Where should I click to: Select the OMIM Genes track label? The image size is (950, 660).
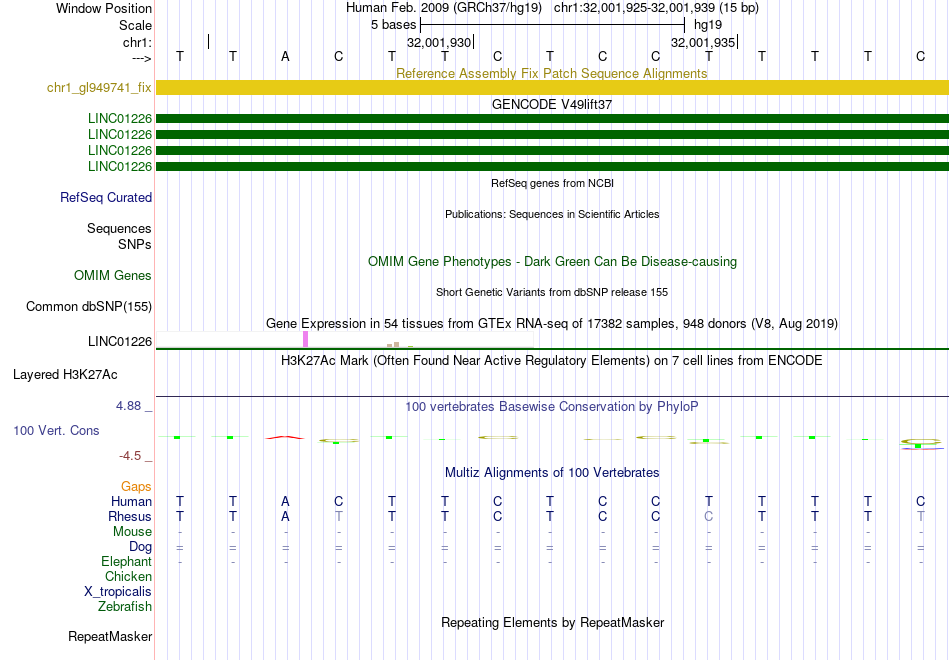coord(113,275)
